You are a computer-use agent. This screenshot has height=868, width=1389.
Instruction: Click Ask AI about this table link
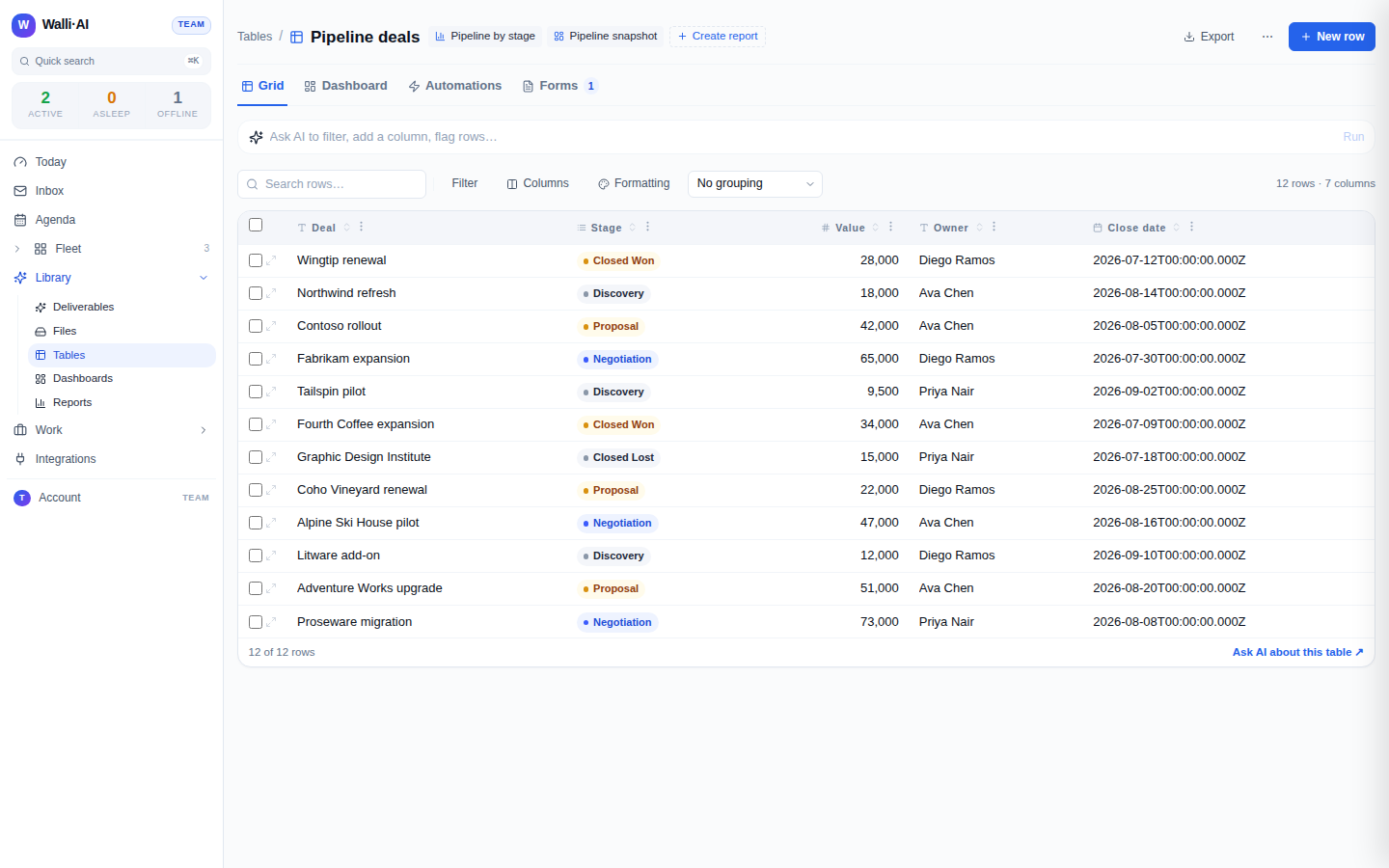[1297, 652]
